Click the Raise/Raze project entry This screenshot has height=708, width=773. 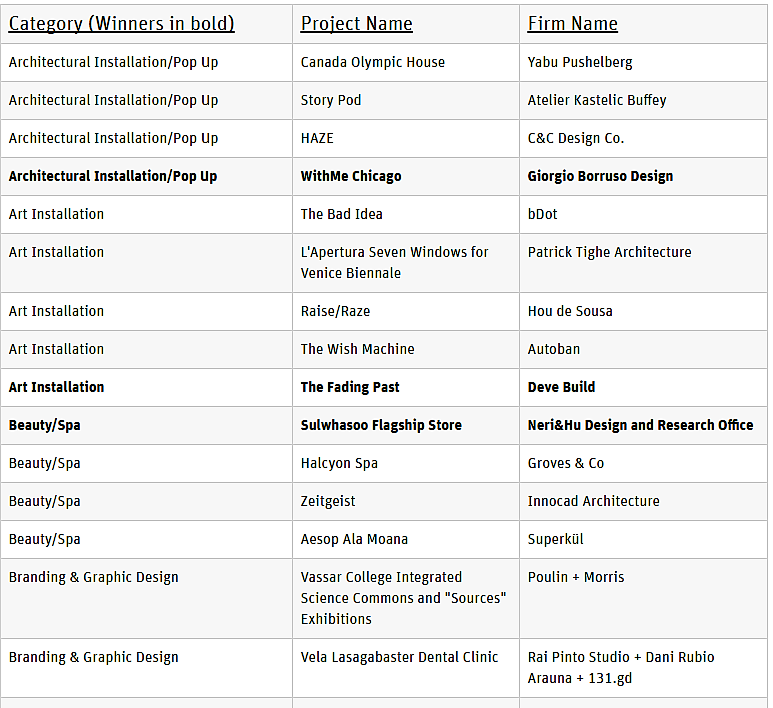click(335, 311)
